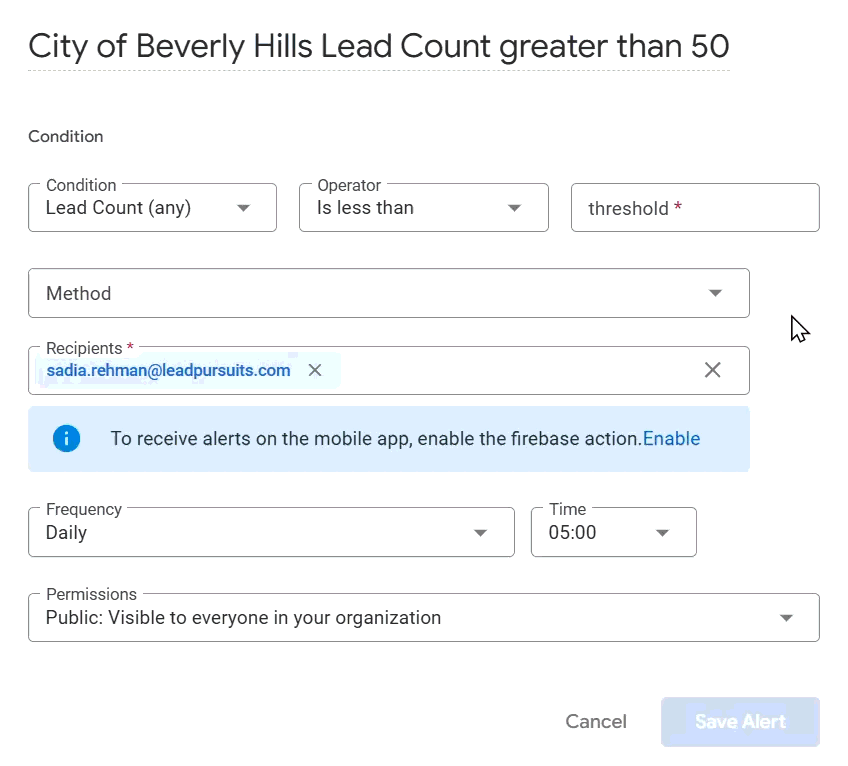Click the Cancel button
Image resolution: width=848 pixels, height=766 pixels.
[x=596, y=722]
